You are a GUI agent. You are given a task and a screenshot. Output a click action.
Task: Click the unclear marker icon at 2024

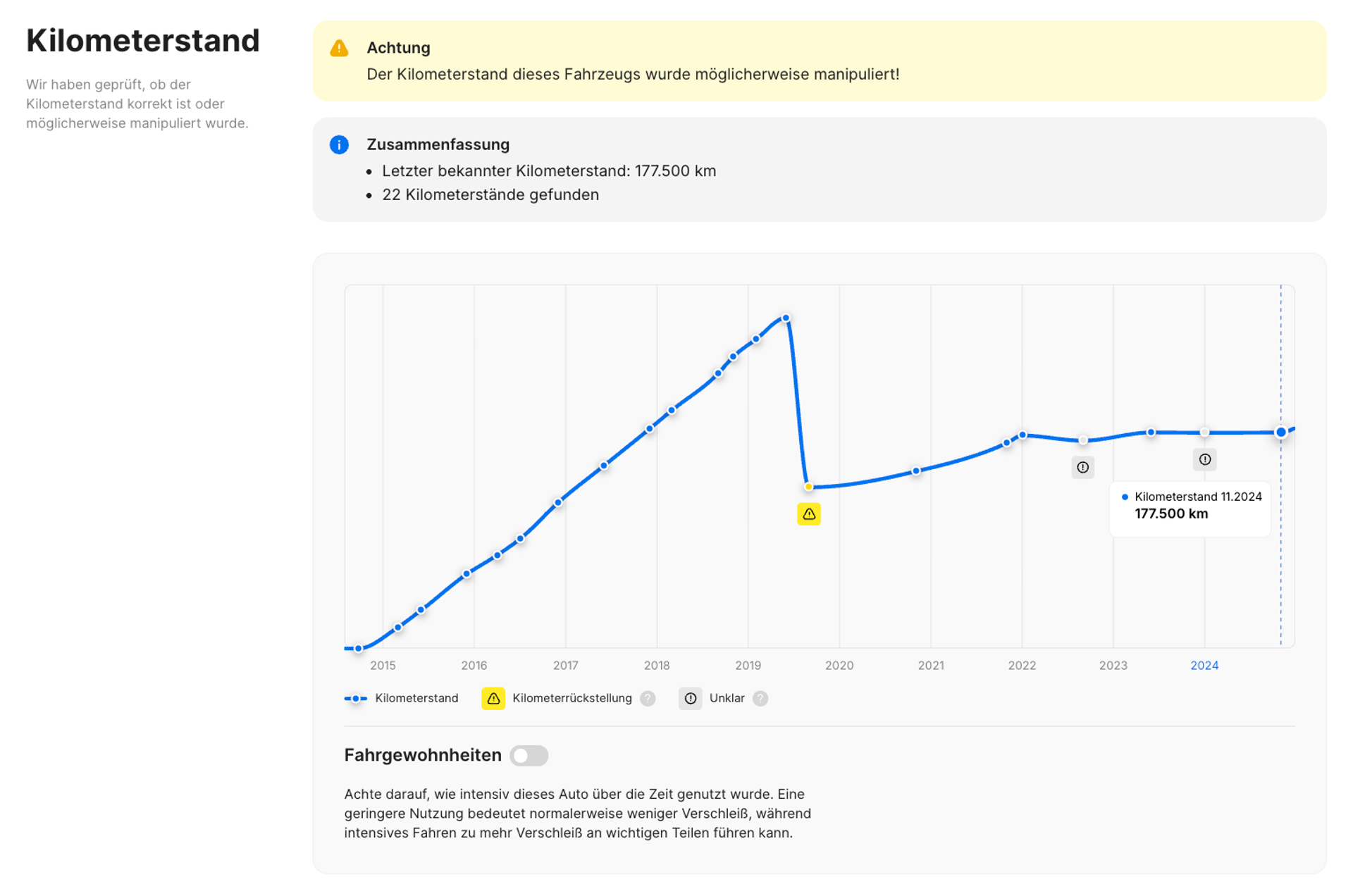1204,459
